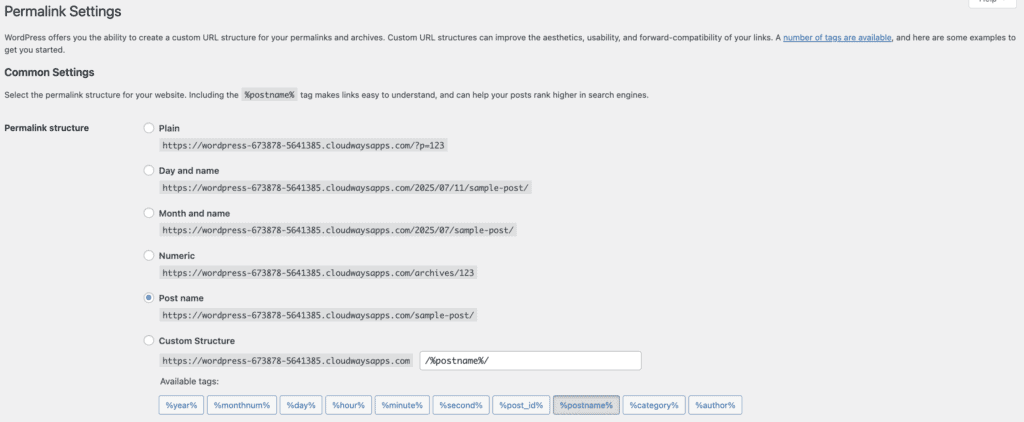Image resolution: width=1024 pixels, height=422 pixels.
Task: Select the Post name radio button
Action: [149, 298]
